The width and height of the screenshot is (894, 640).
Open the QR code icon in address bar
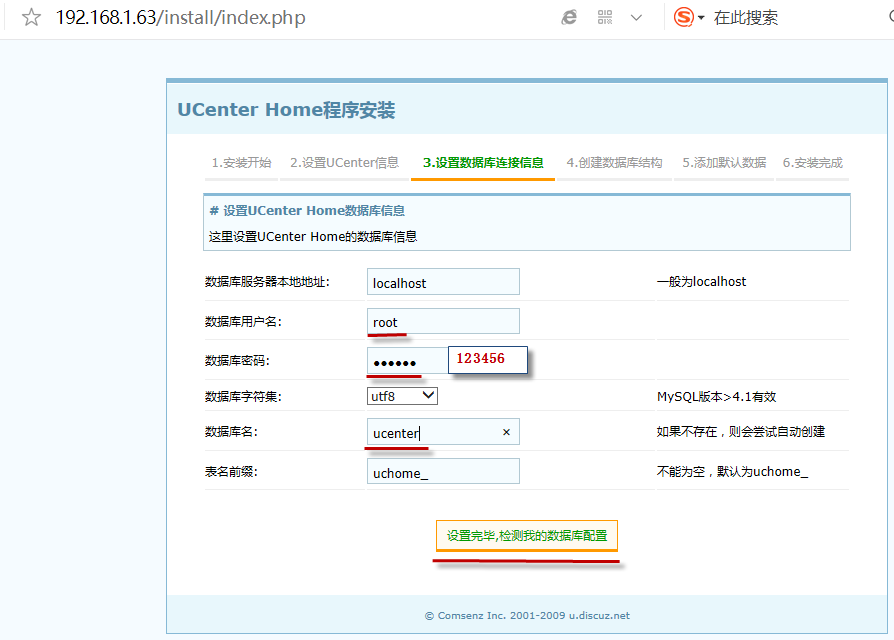pyautogui.click(x=605, y=17)
